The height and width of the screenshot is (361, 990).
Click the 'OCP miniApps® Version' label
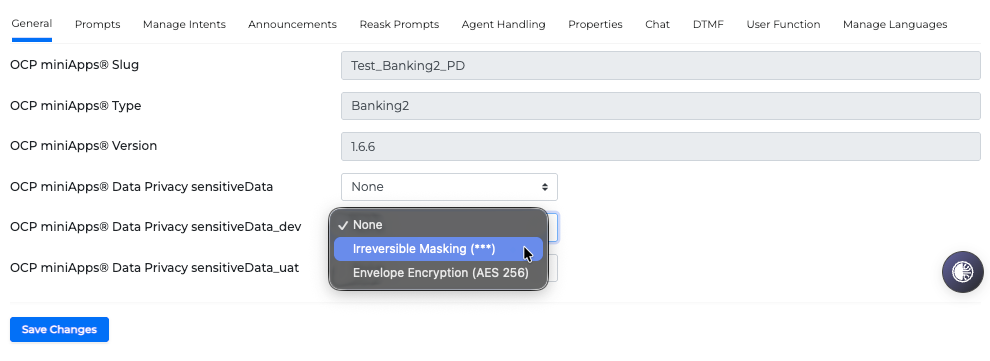83,146
